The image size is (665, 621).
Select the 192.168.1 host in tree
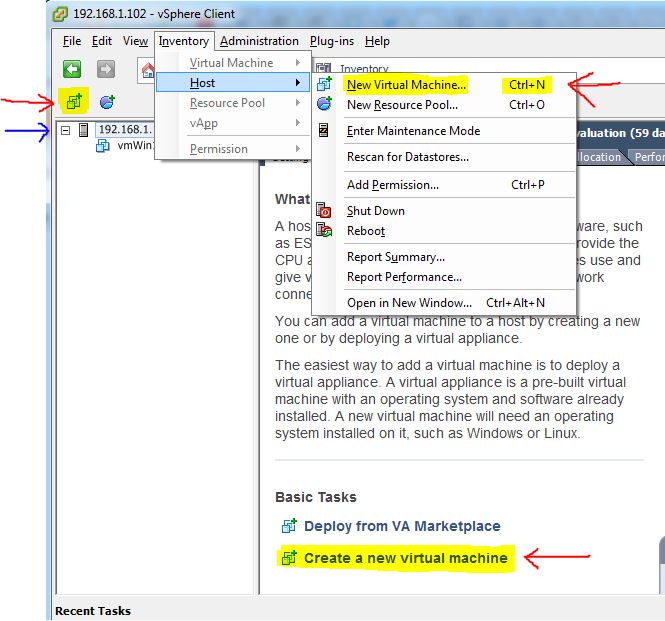click(x=125, y=129)
